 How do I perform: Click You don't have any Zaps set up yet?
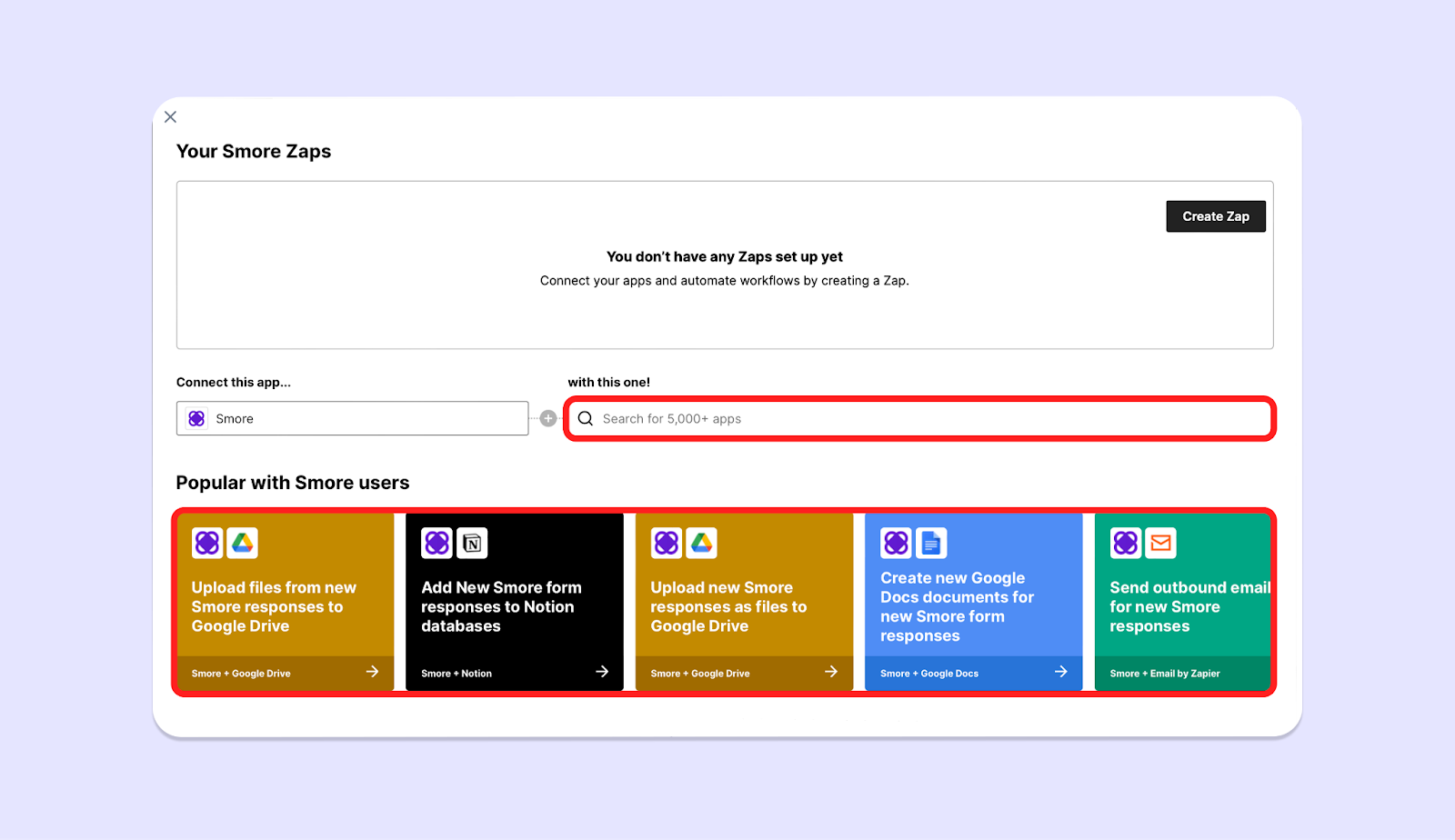click(x=725, y=256)
